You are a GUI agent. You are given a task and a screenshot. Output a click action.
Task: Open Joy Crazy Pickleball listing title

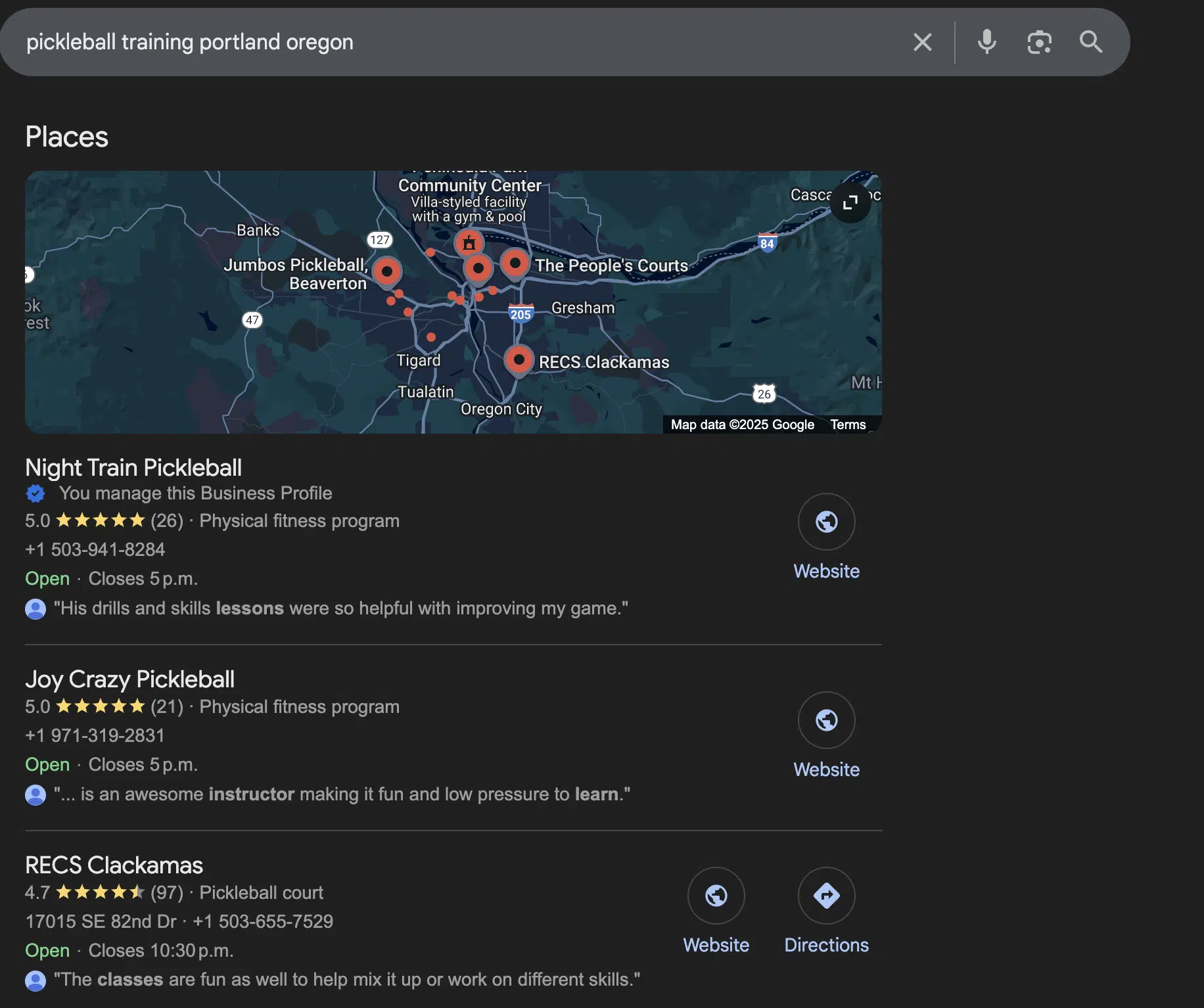(129, 679)
